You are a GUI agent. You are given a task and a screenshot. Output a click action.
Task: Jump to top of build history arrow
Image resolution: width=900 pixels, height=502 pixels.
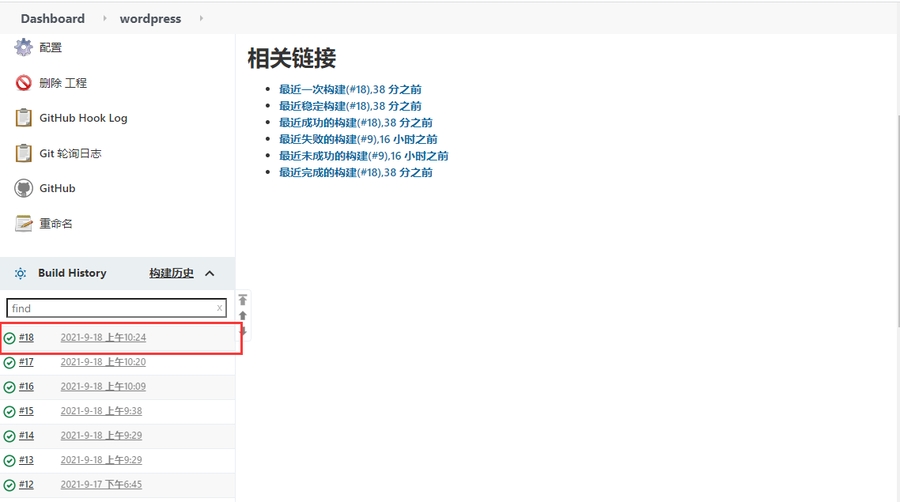click(242, 300)
